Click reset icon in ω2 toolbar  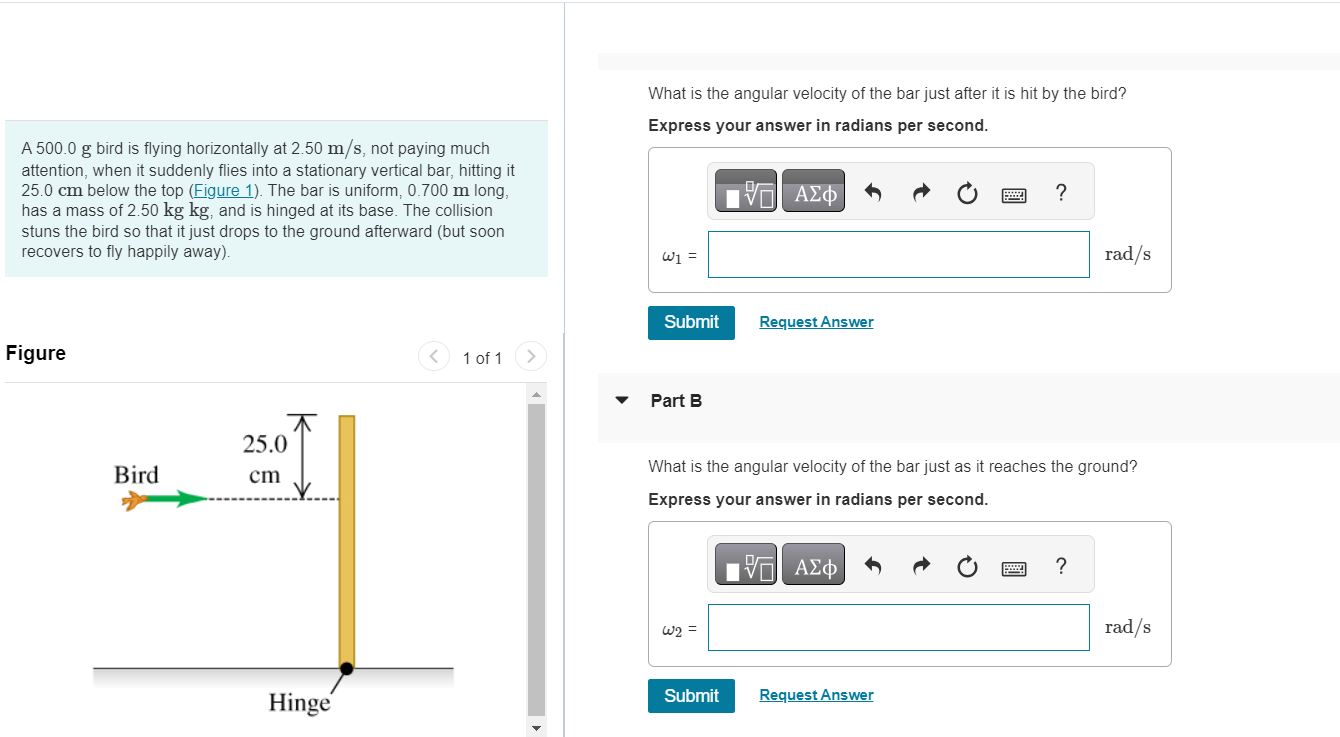click(967, 567)
